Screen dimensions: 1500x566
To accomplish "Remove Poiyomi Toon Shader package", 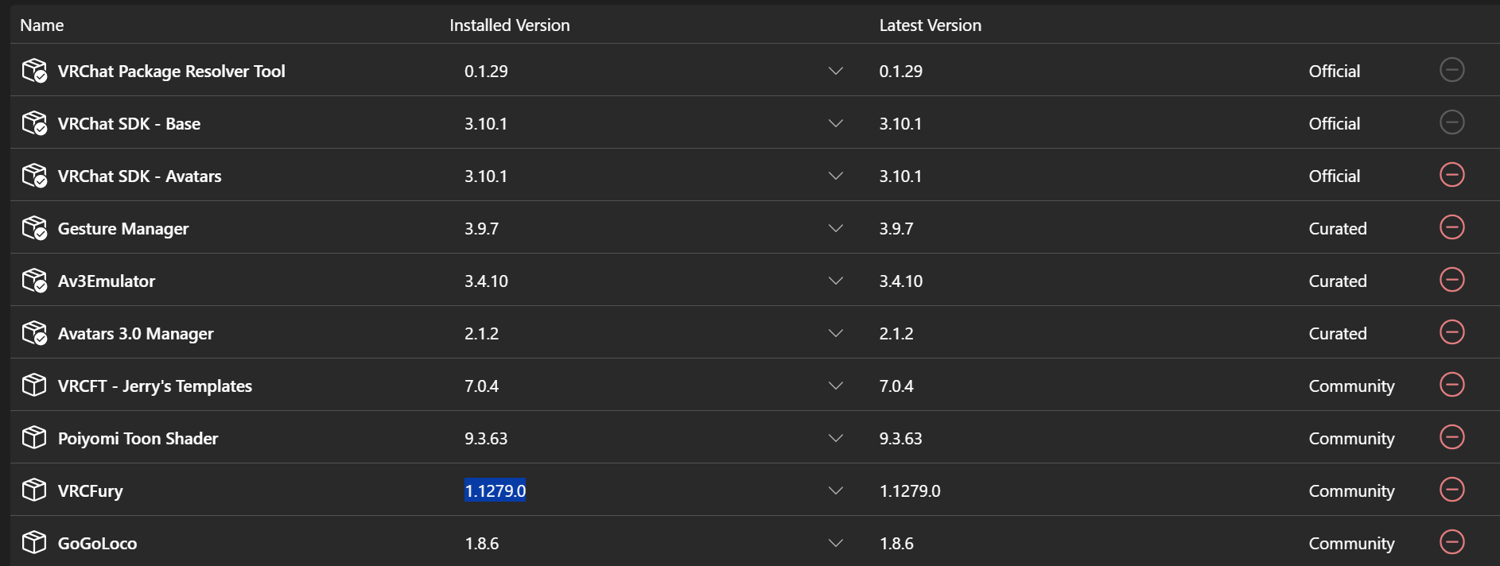I will pyautogui.click(x=1452, y=437).
